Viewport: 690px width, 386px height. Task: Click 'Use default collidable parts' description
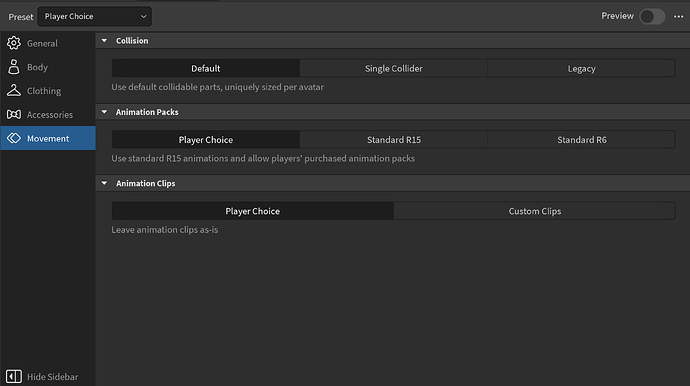click(x=217, y=87)
